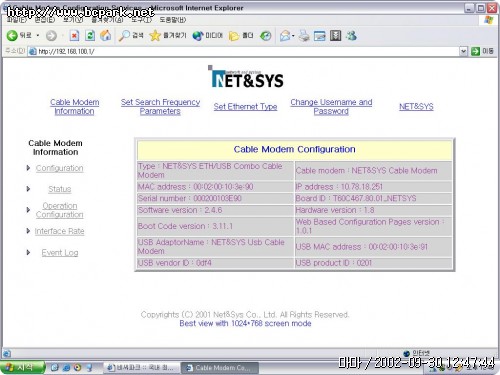This screenshot has height=375, width=500.
Task: Refresh the page with green arrows icon
Action: (x=90, y=35)
